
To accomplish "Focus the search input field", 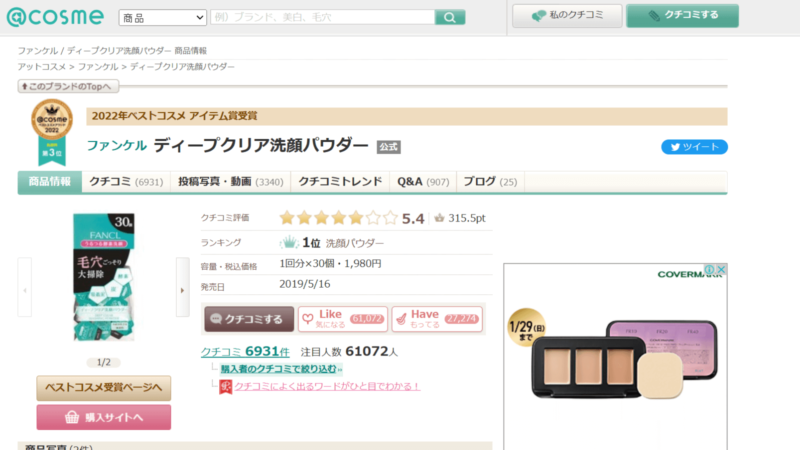I will point(322,17).
